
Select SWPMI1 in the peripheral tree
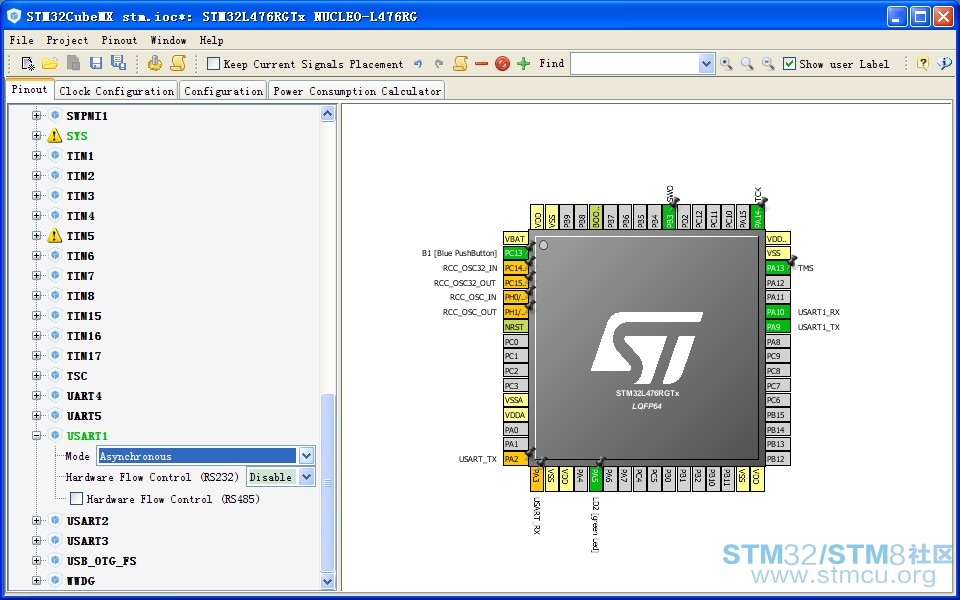[x=87, y=116]
